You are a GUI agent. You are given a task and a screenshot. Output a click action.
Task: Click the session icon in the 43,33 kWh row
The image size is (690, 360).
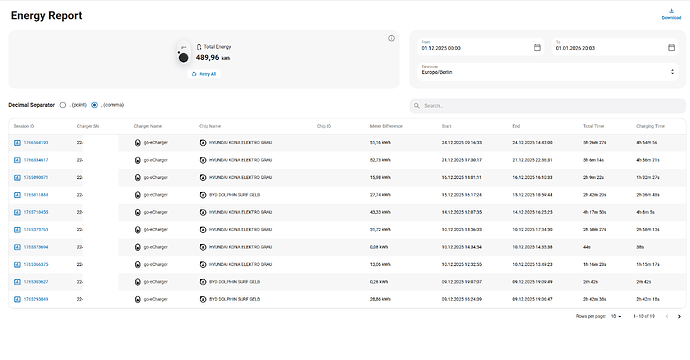tap(17, 212)
